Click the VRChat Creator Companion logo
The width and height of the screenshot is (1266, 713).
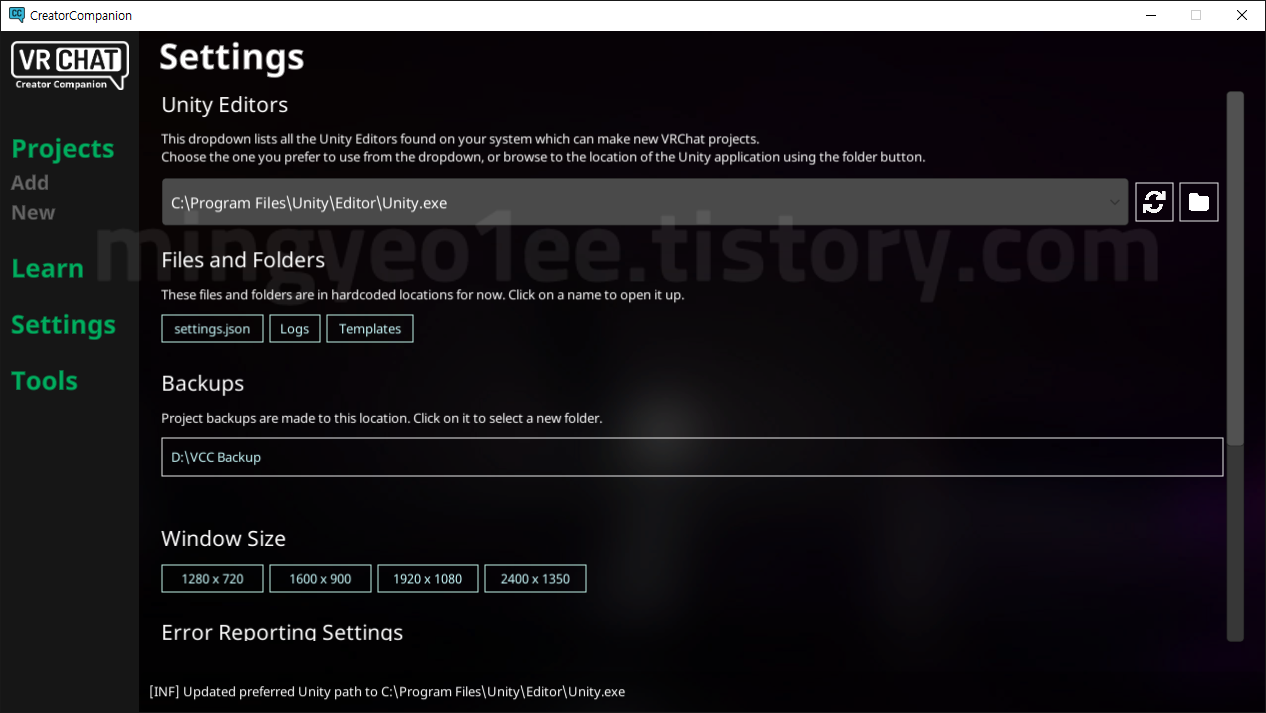click(70, 66)
